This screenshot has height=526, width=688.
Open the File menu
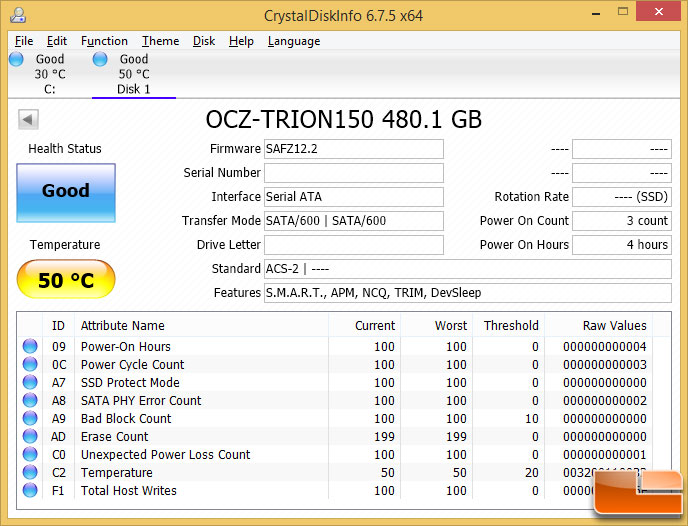pos(24,41)
